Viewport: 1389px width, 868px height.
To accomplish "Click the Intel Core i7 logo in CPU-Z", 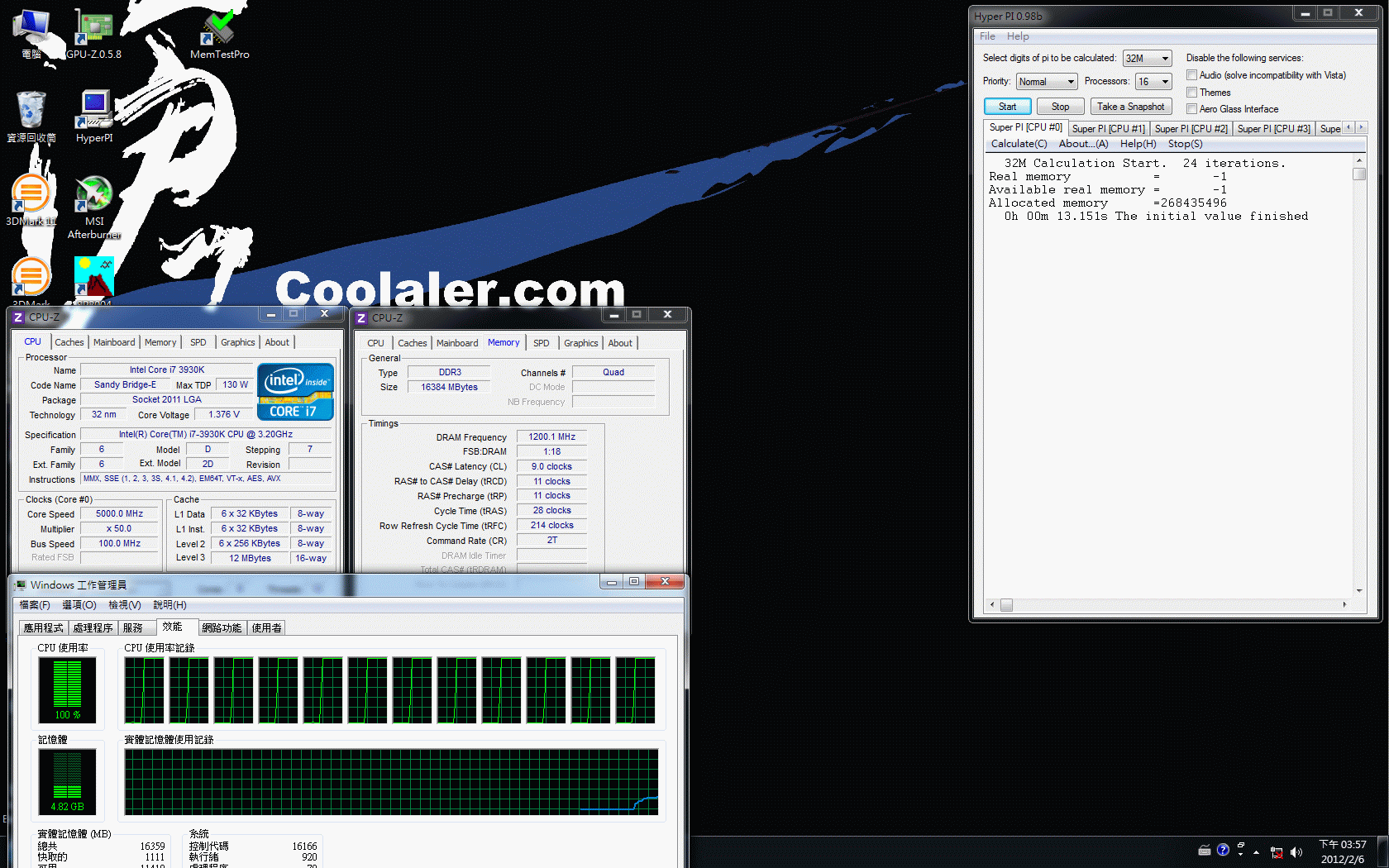I will (296, 392).
